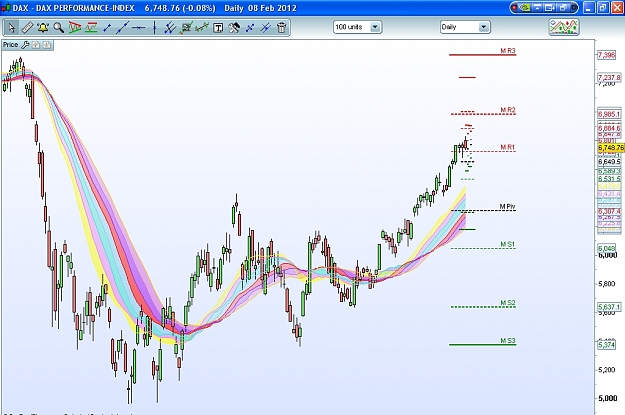
Task: Click the M S3 pivot label
Action: [x=508, y=340]
